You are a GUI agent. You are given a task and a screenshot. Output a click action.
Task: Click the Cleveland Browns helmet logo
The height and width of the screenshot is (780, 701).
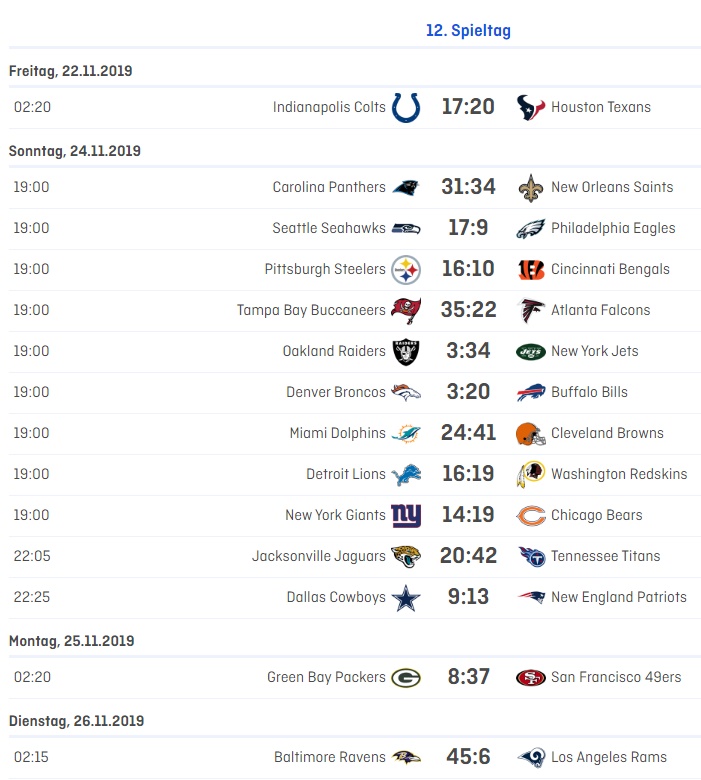(531, 433)
